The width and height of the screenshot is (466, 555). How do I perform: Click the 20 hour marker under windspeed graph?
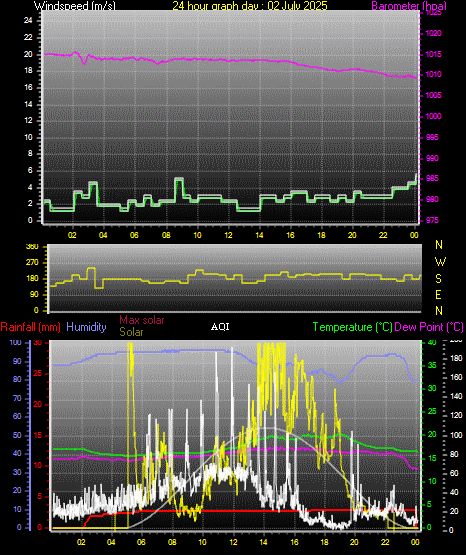pyautogui.click(x=352, y=235)
